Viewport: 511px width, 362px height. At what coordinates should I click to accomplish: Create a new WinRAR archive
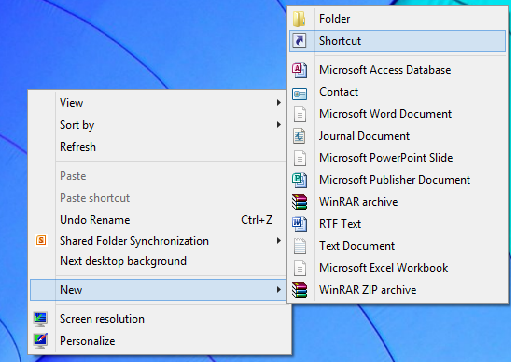click(x=397, y=202)
